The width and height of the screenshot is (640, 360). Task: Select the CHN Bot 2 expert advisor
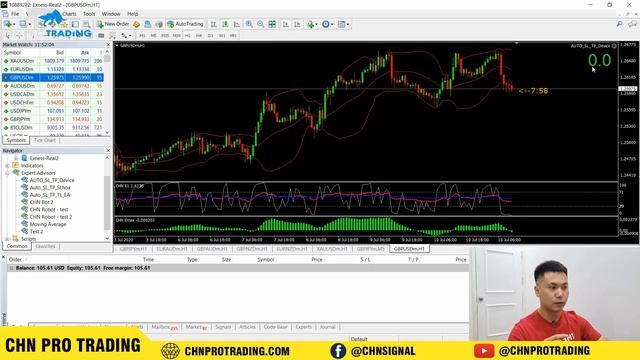click(x=41, y=202)
